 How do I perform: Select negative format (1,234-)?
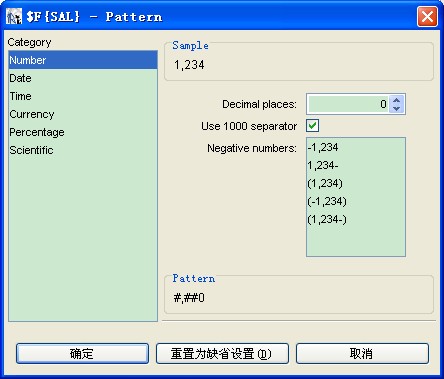tap(356, 219)
